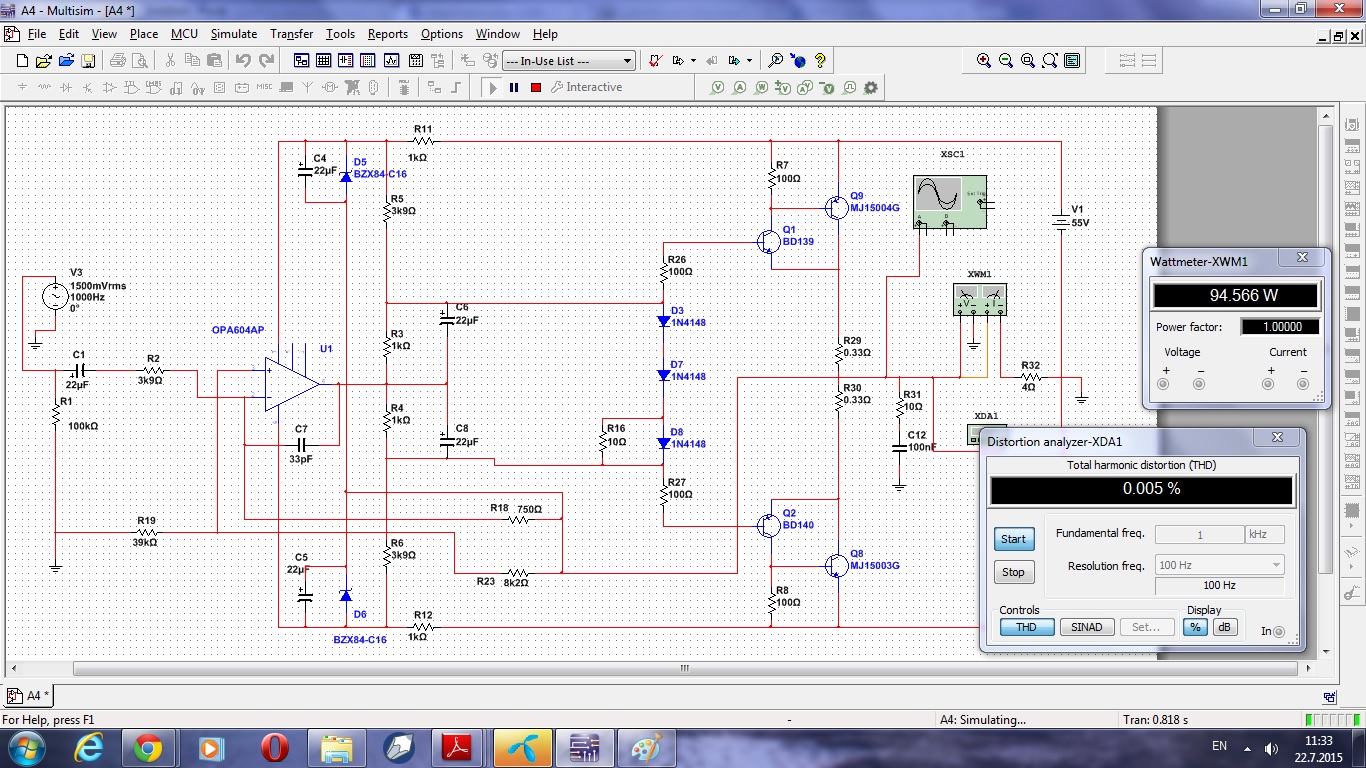Viewport: 1366px width, 768px height.
Task: Open the Transfer menu
Action: (292, 34)
